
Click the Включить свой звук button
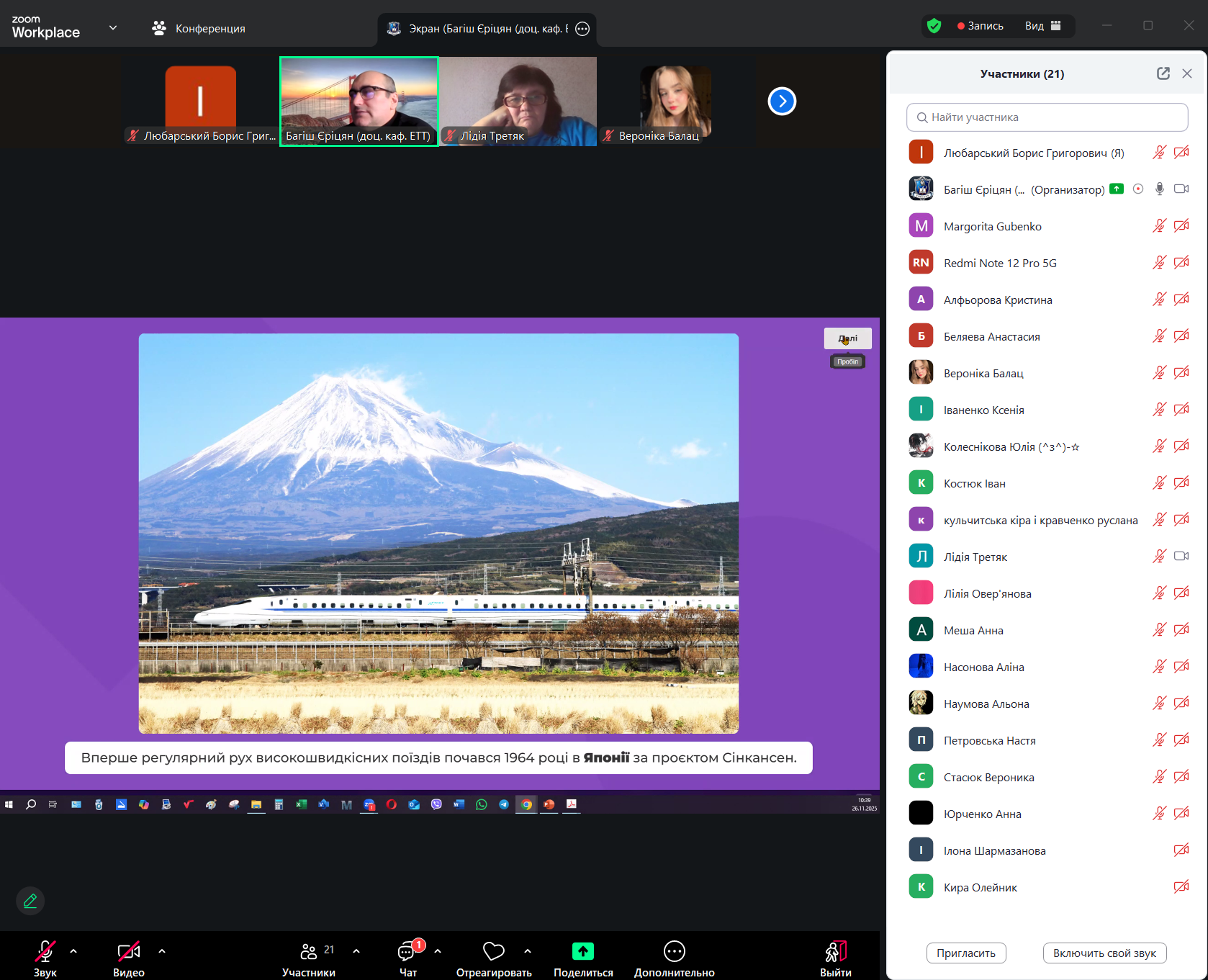pyautogui.click(x=1104, y=953)
